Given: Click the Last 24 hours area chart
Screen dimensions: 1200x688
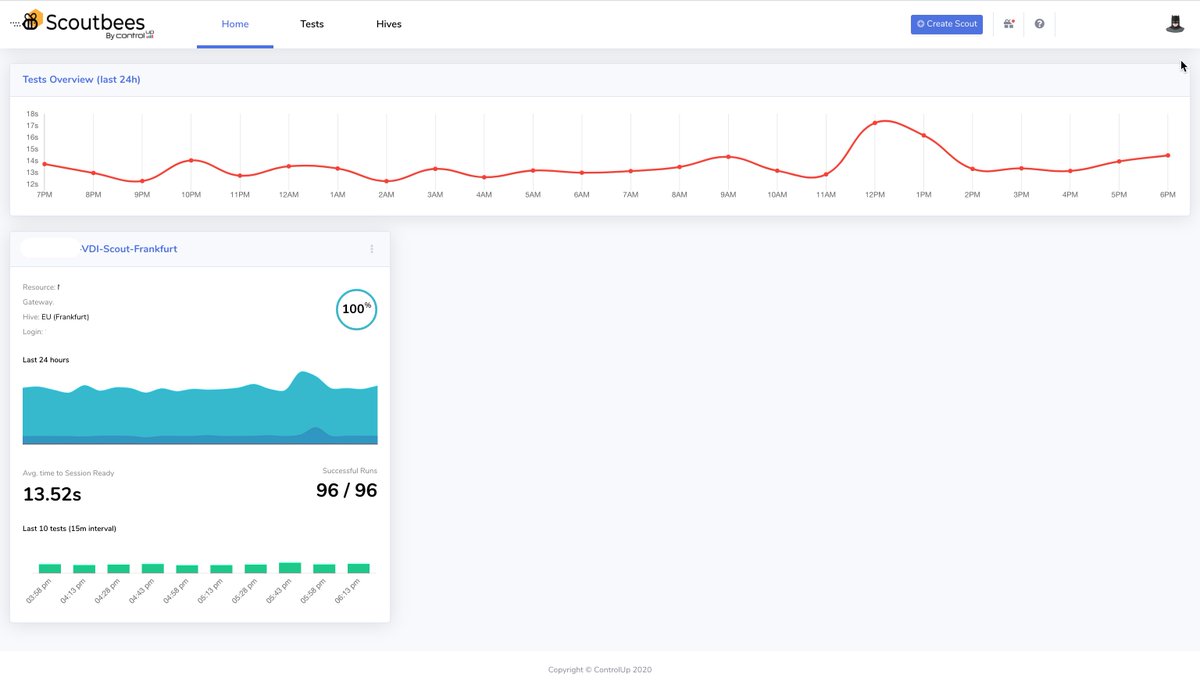Looking at the screenshot, I should click(x=200, y=408).
